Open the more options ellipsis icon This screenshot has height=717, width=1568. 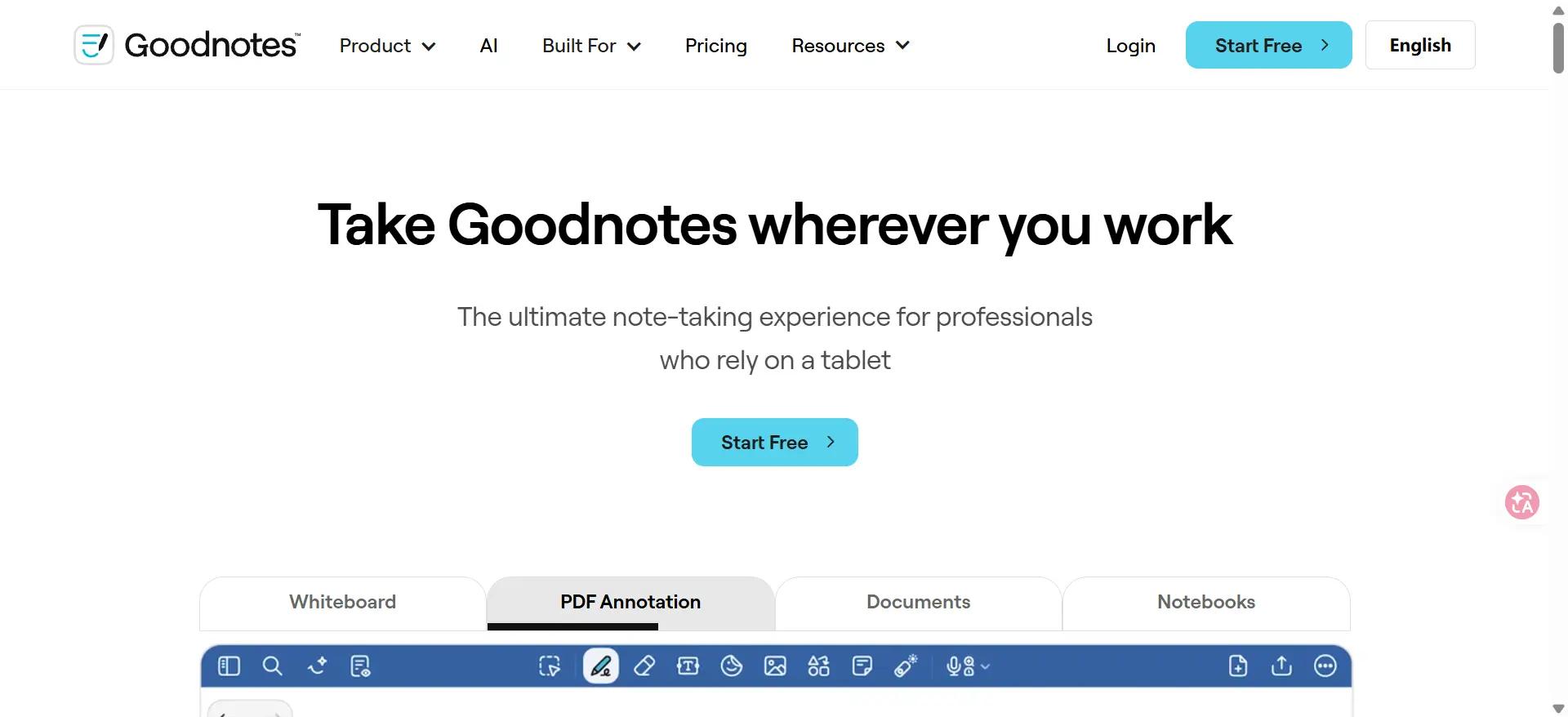click(1325, 666)
